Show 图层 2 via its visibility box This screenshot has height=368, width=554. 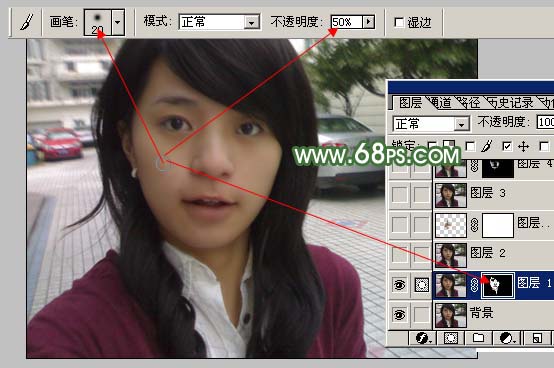point(400,255)
